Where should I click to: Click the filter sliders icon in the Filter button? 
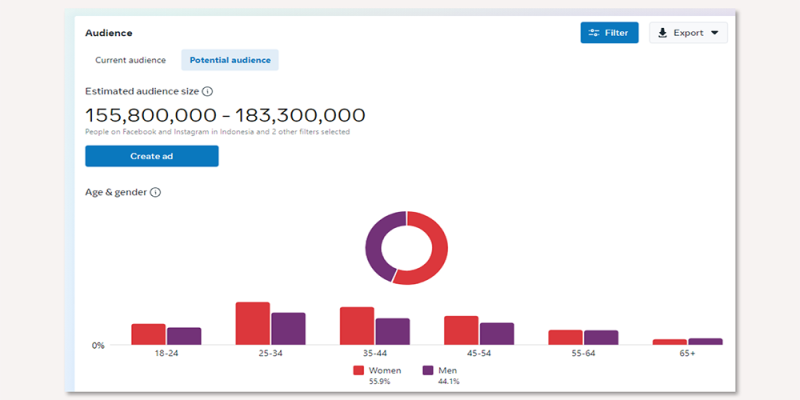pos(594,33)
